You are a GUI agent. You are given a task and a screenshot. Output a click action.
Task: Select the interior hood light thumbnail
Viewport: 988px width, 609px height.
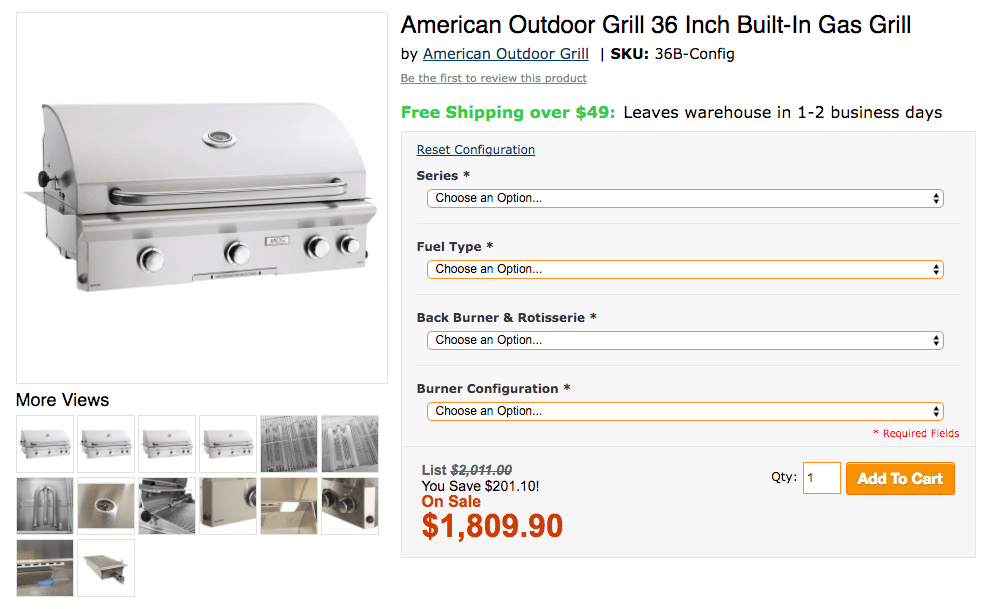(288, 505)
